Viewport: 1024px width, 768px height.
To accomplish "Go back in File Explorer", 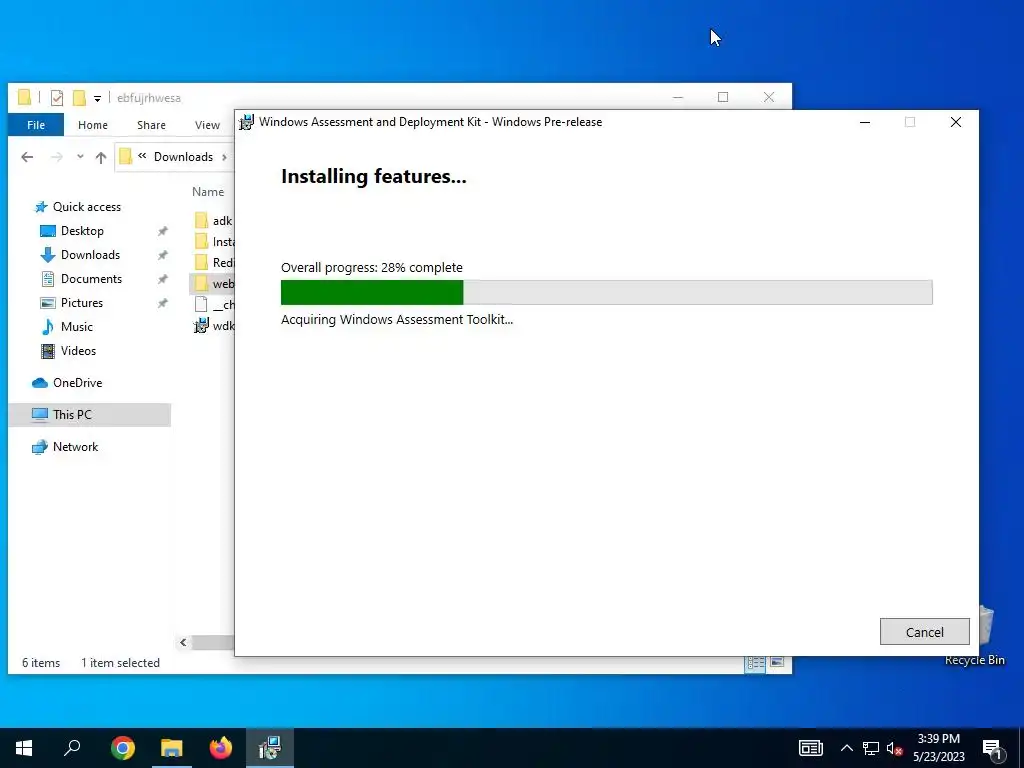I will [27, 157].
